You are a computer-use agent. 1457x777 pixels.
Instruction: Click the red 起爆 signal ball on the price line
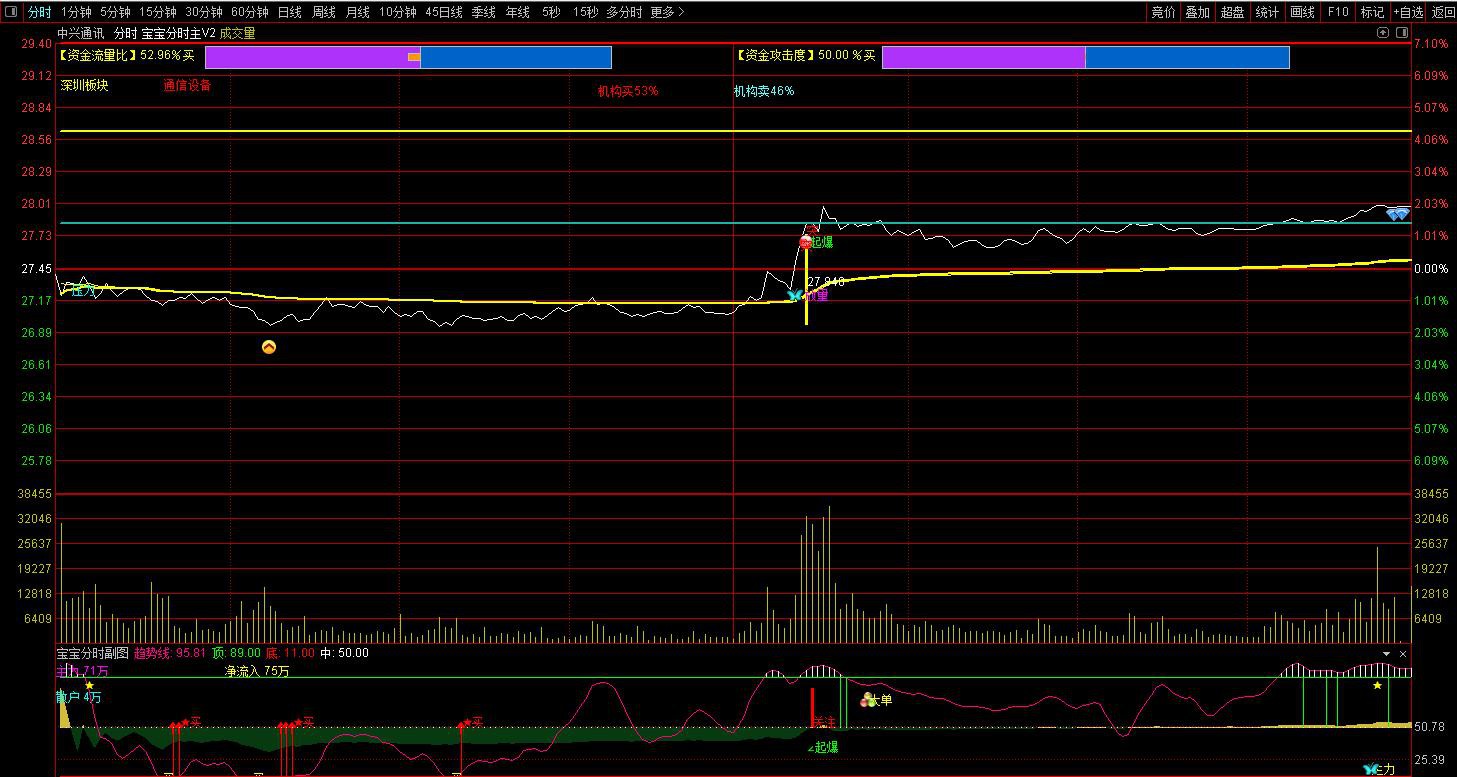click(805, 242)
